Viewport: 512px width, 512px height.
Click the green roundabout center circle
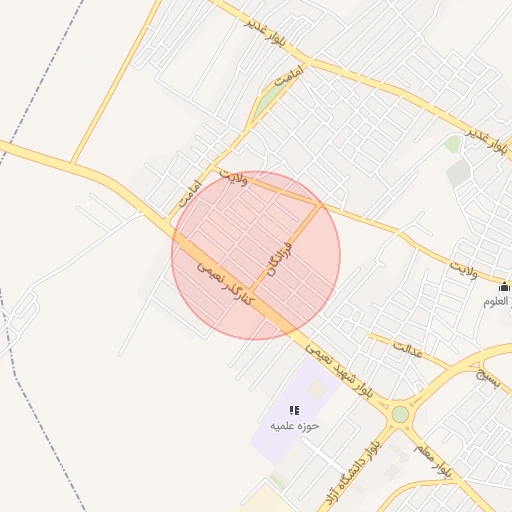(400, 414)
